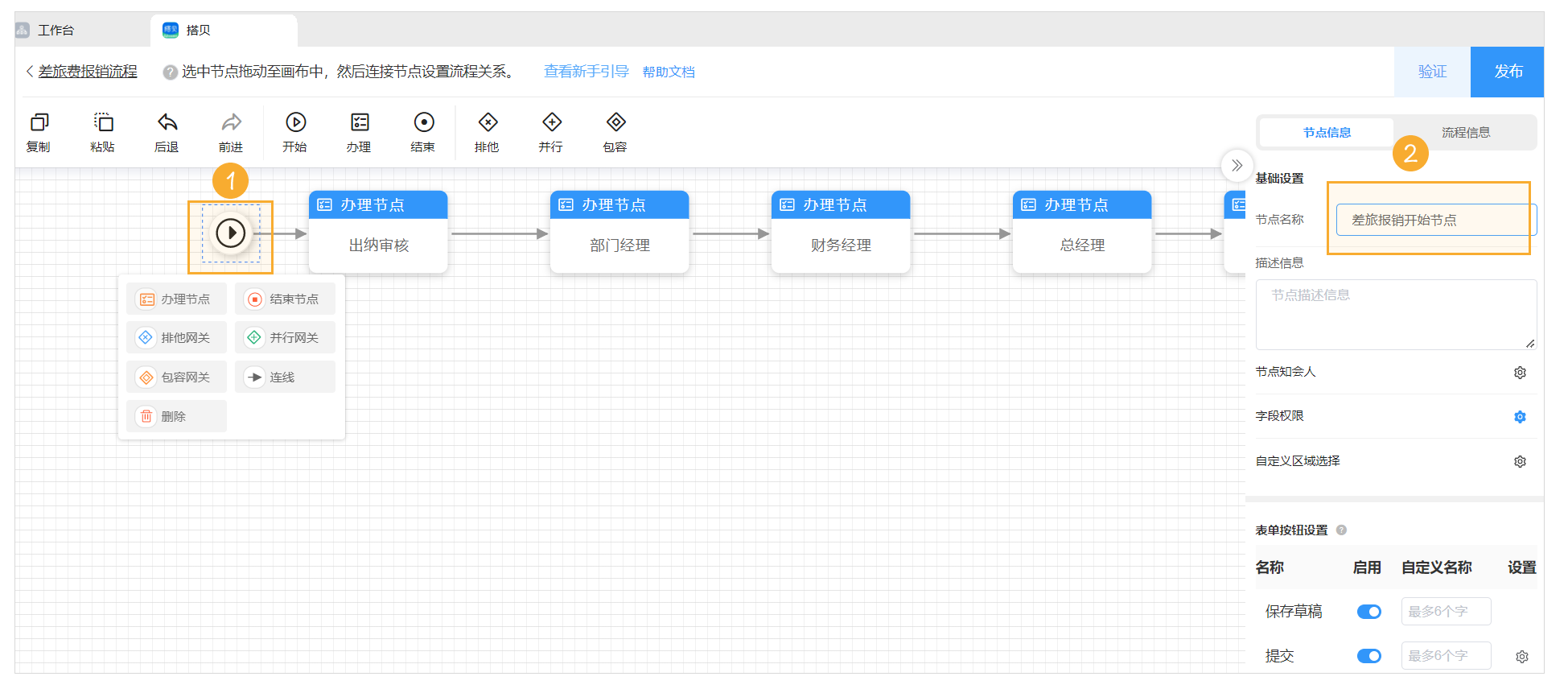Image resolution: width=1568 pixels, height=693 pixels.
Task: Choose 排他网关 in the node popup
Action: (176, 338)
